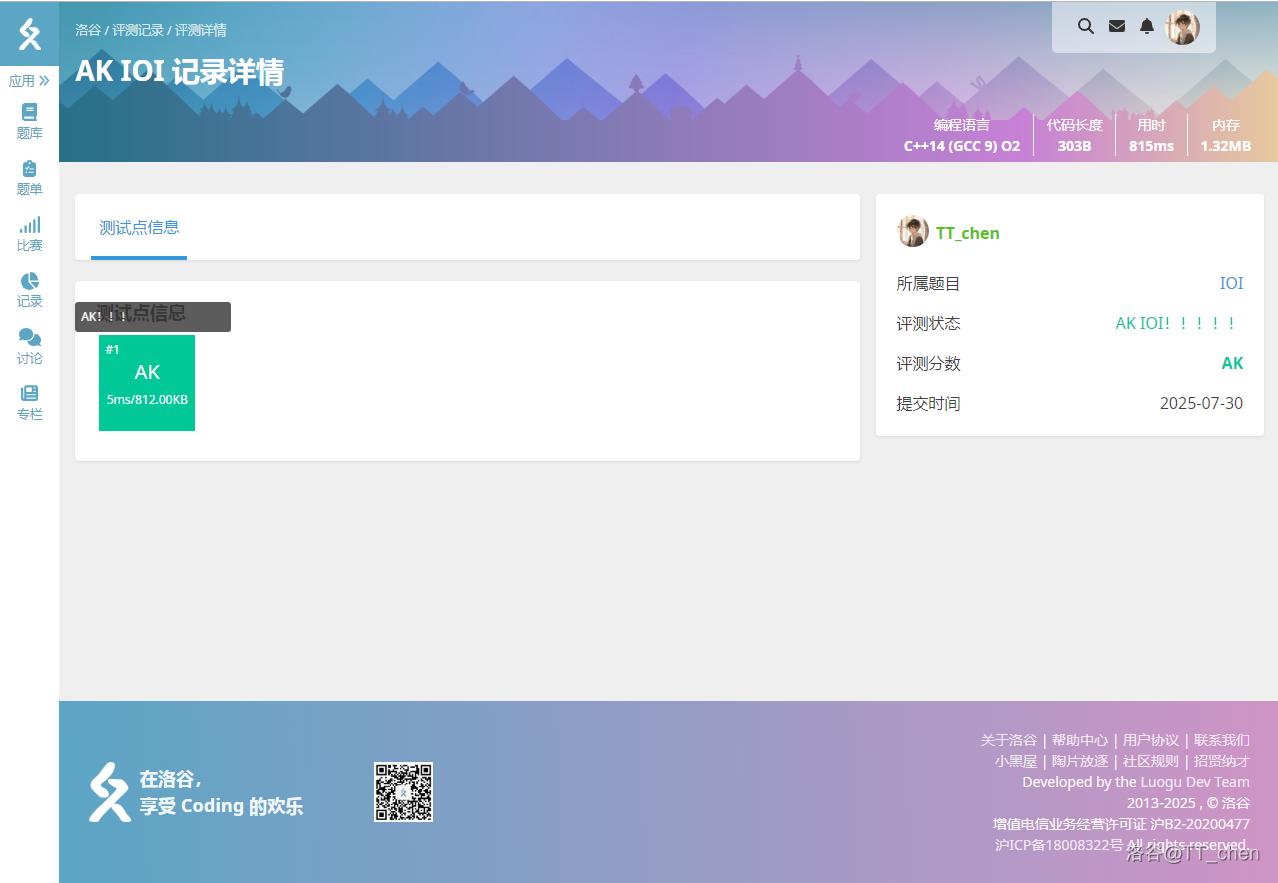Open 关于洛谷 footer link

(1008, 740)
